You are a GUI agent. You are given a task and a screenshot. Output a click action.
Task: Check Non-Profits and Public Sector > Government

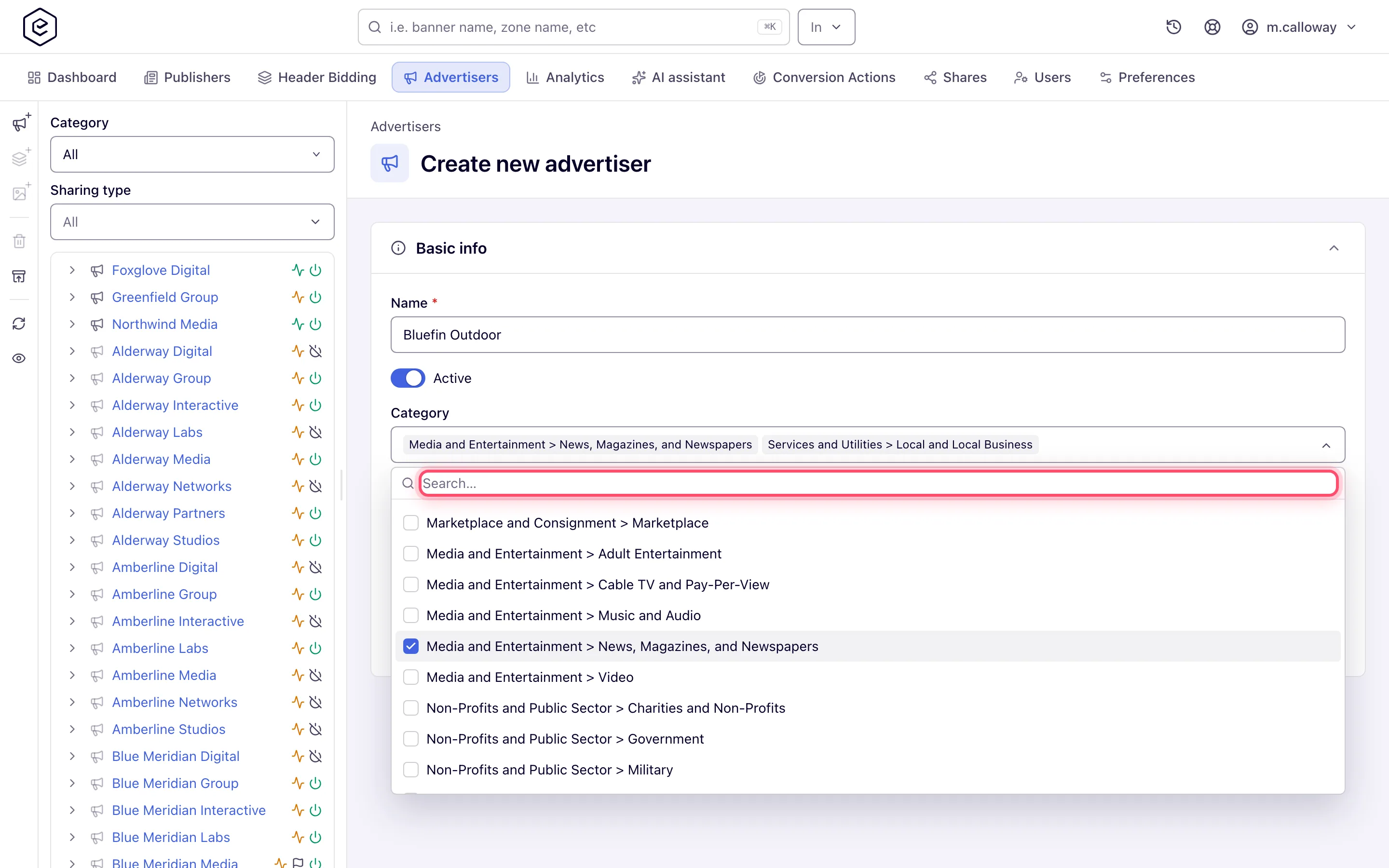coord(410,739)
